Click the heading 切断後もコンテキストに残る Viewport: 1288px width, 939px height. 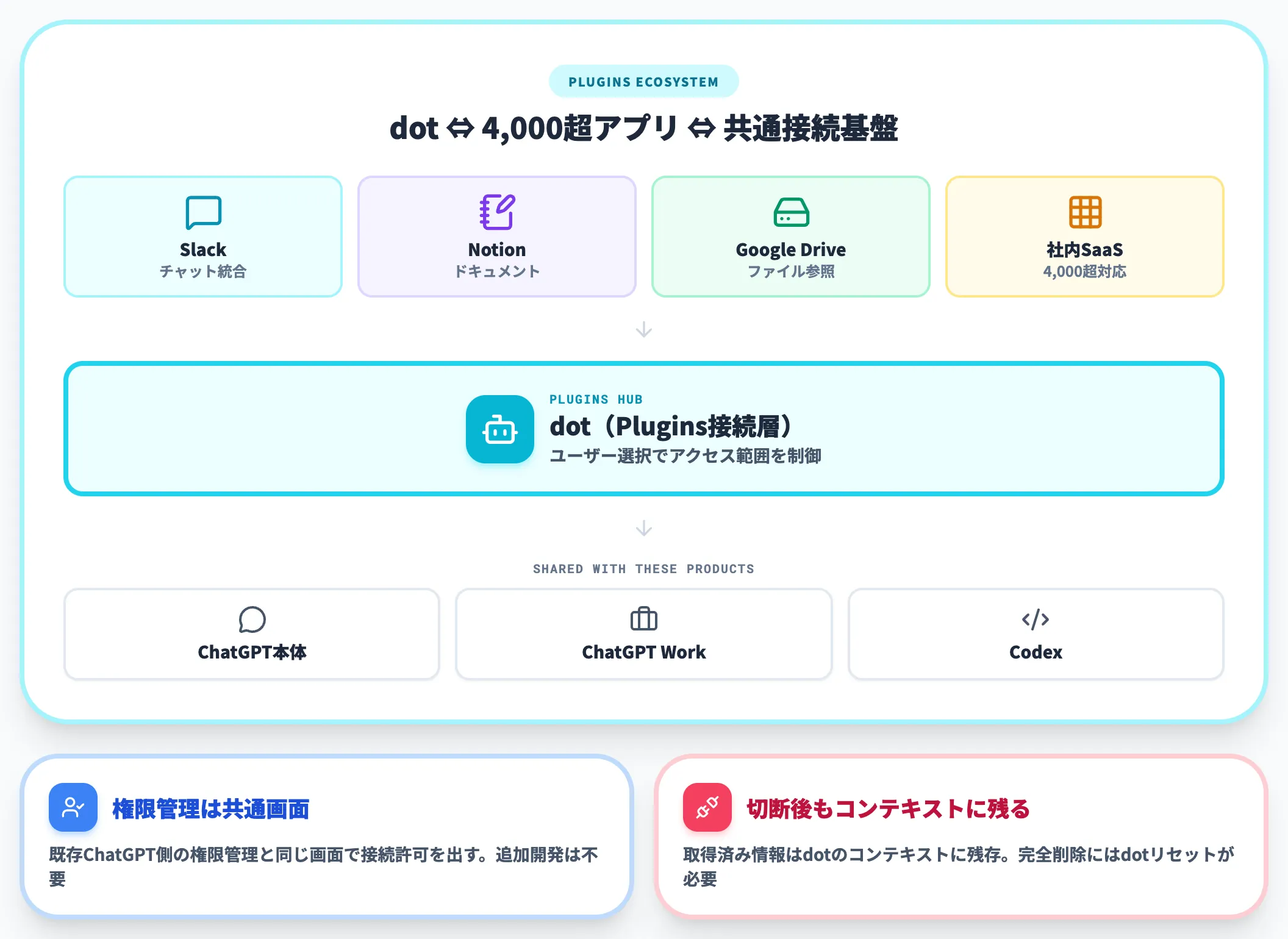click(888, 809)
